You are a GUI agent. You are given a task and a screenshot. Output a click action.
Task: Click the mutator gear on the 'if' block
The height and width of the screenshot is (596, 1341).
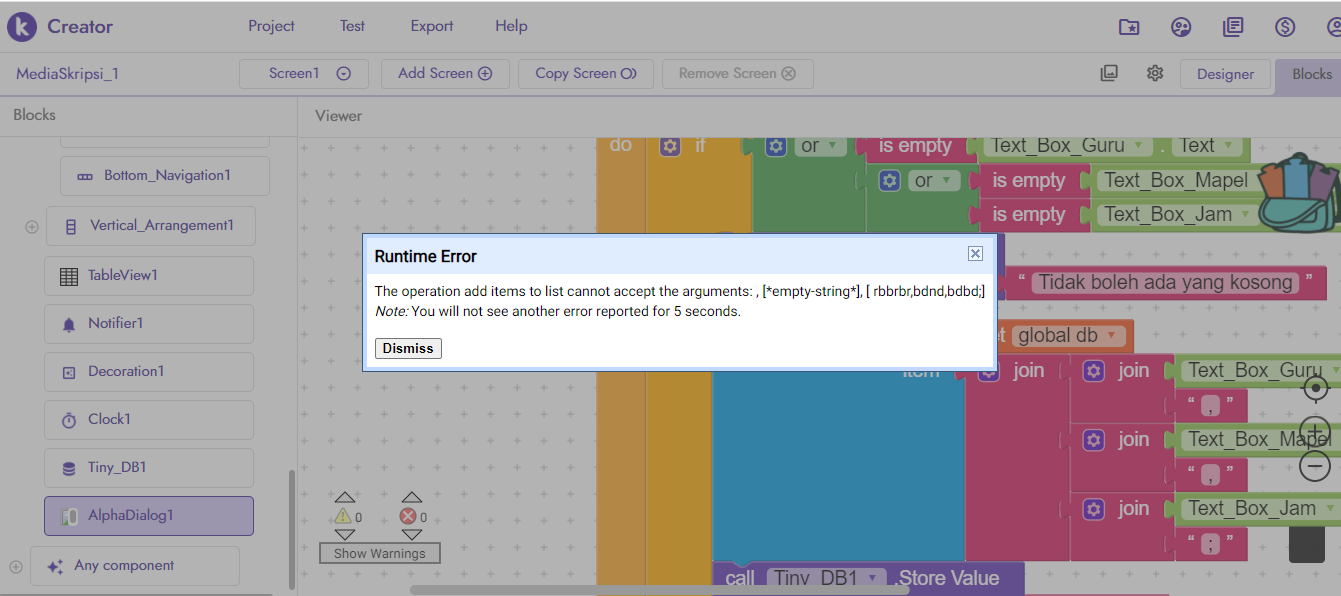click(670, 146)
